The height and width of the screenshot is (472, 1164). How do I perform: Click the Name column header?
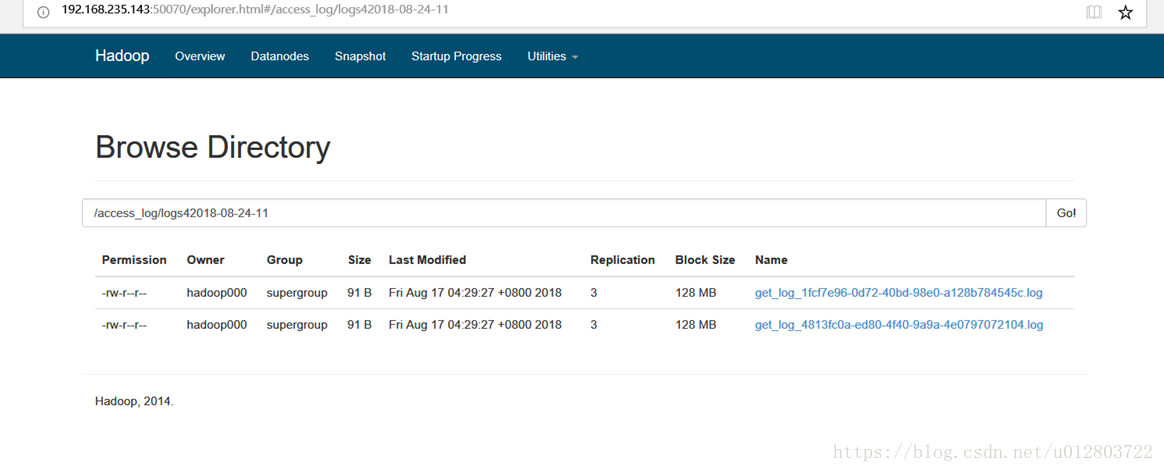pos(771,260)
